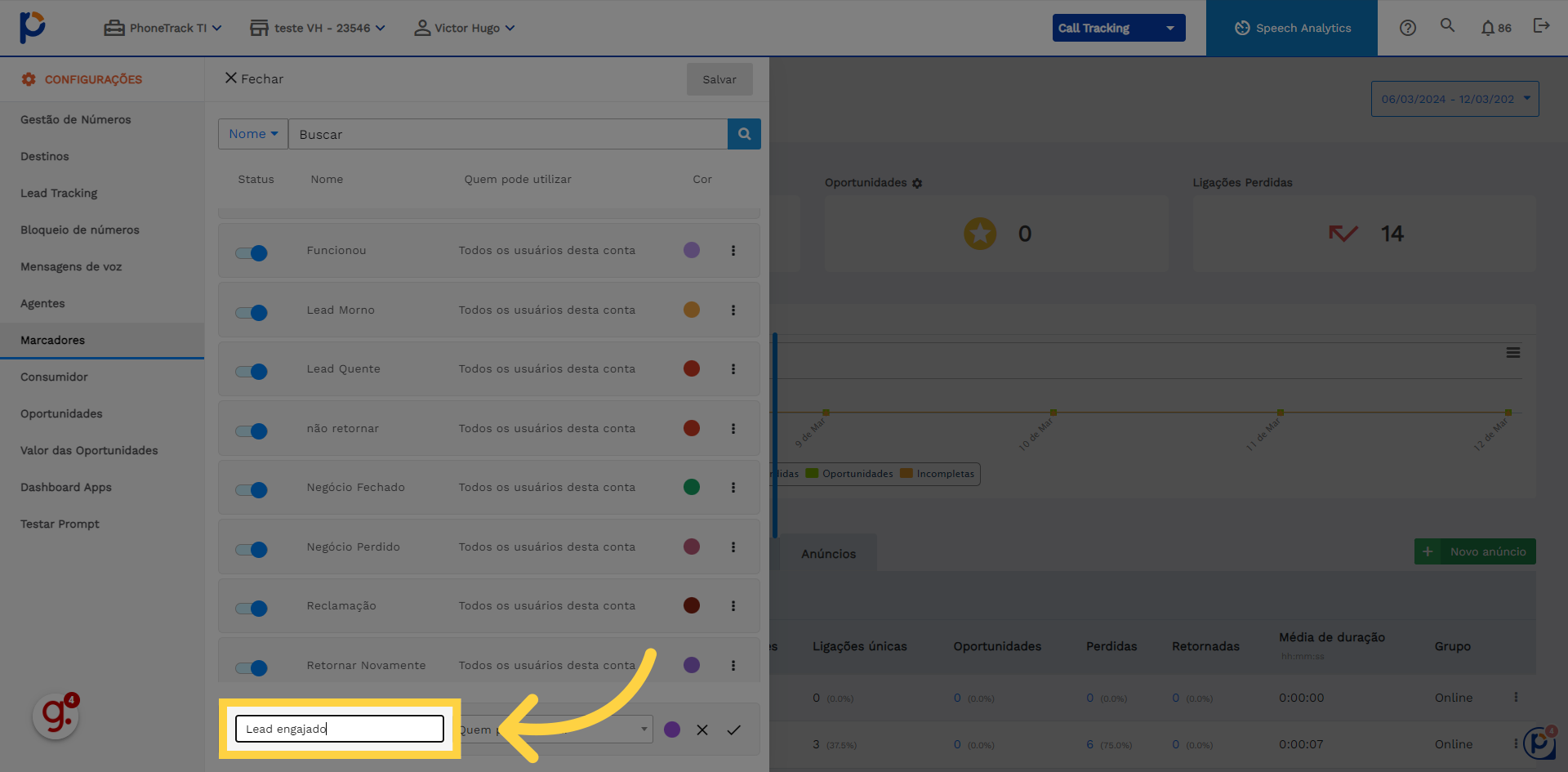Confirm new marker with checkmark icon
Screen dimensions: 1568x772
click(734, 730)
